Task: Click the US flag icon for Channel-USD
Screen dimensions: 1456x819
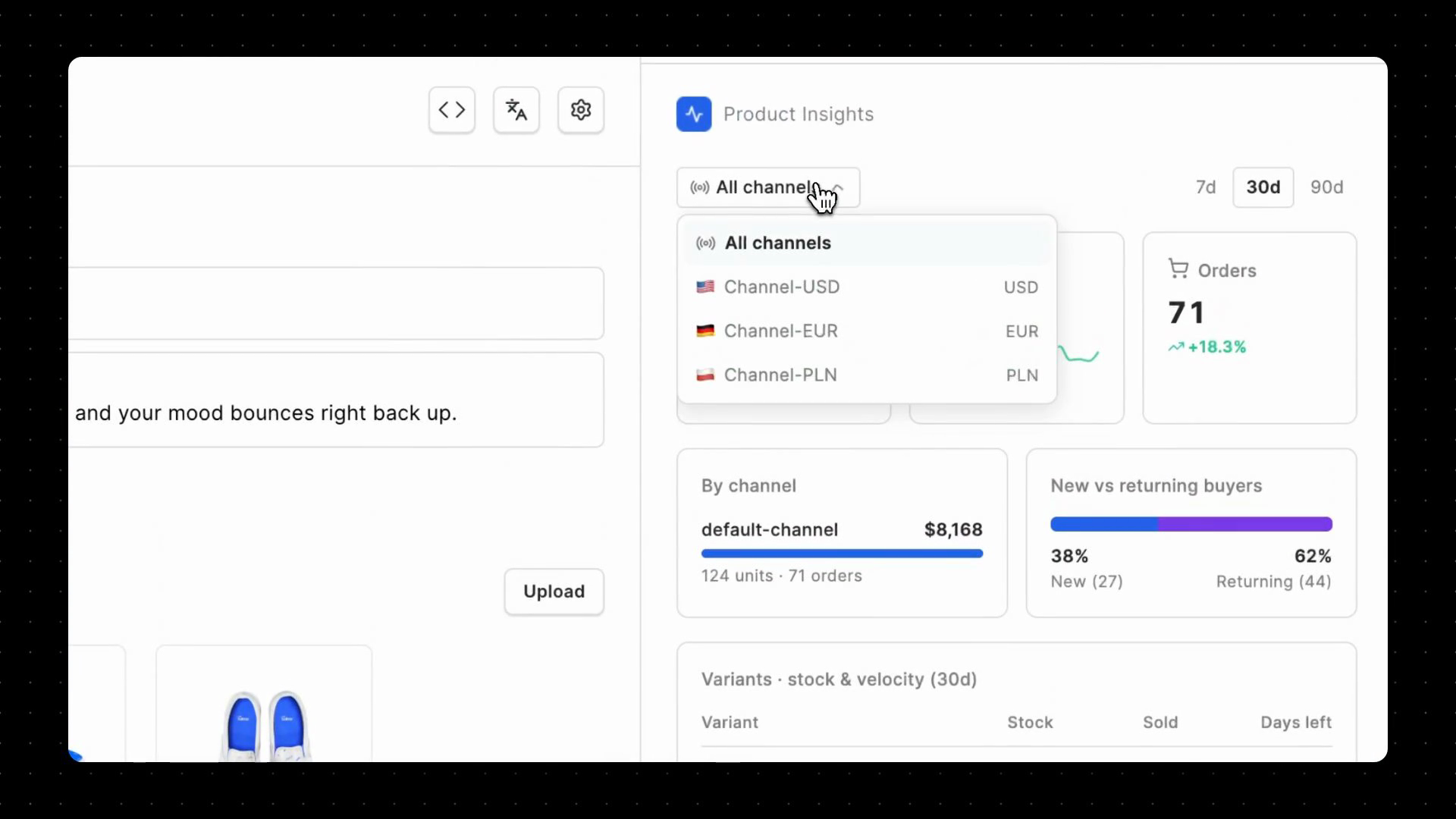Action: click(705, 287)
